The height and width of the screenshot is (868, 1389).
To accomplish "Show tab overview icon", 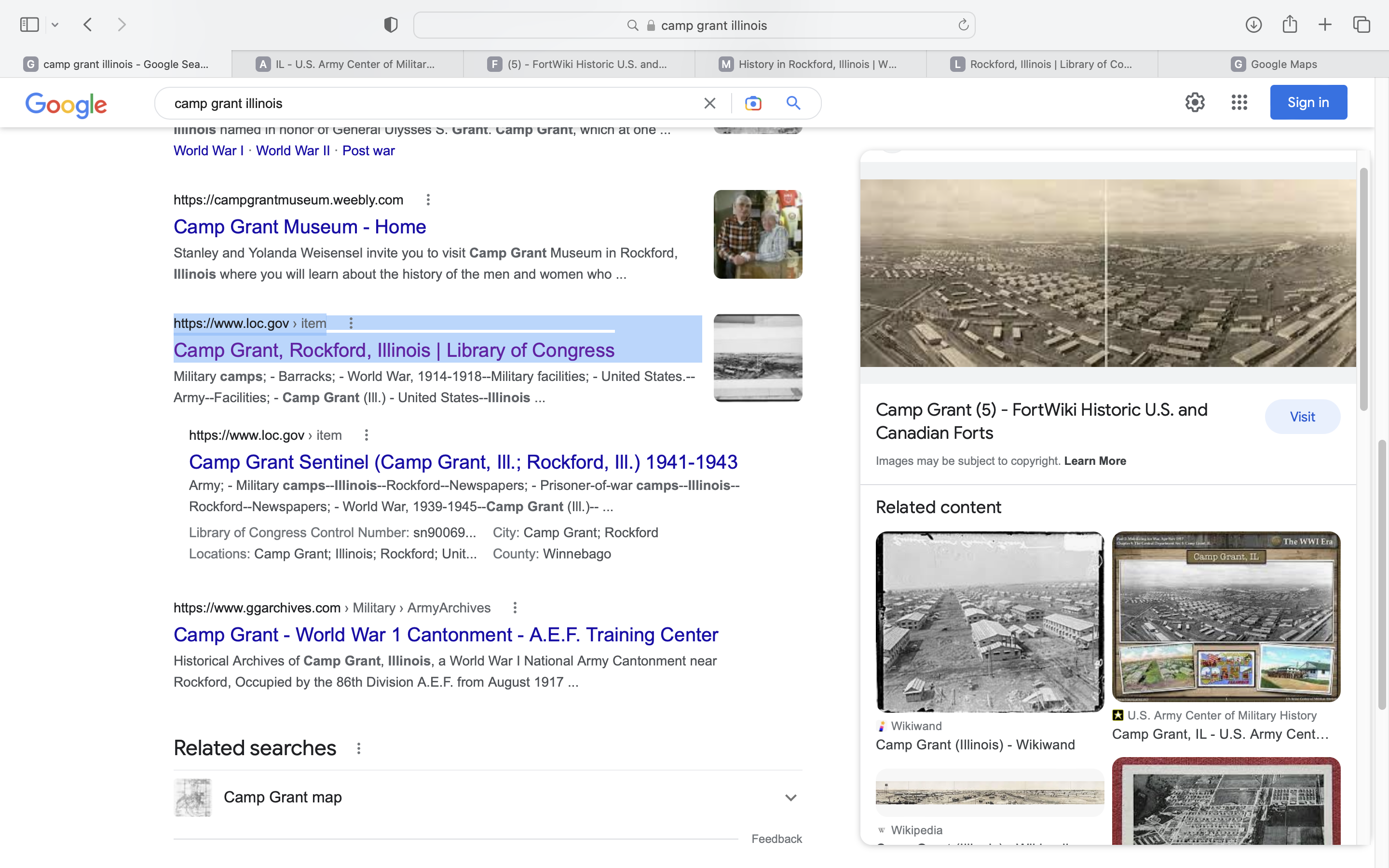I will point(1362,25).
